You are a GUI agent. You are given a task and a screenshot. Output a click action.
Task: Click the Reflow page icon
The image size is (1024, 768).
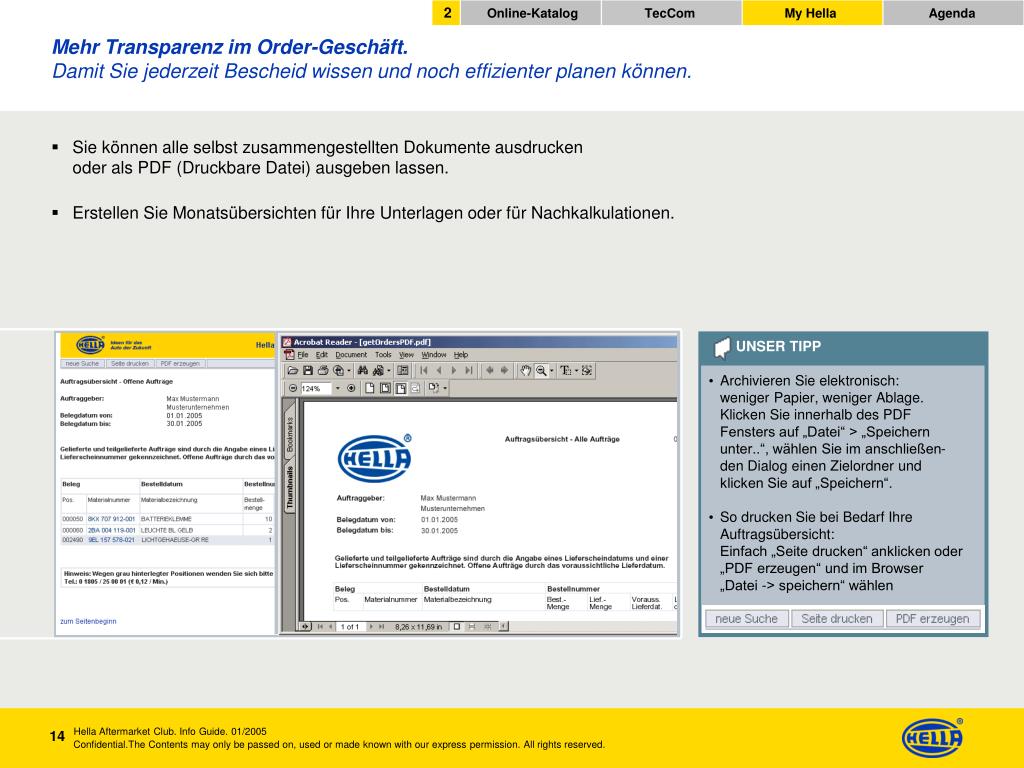point(415,388)
